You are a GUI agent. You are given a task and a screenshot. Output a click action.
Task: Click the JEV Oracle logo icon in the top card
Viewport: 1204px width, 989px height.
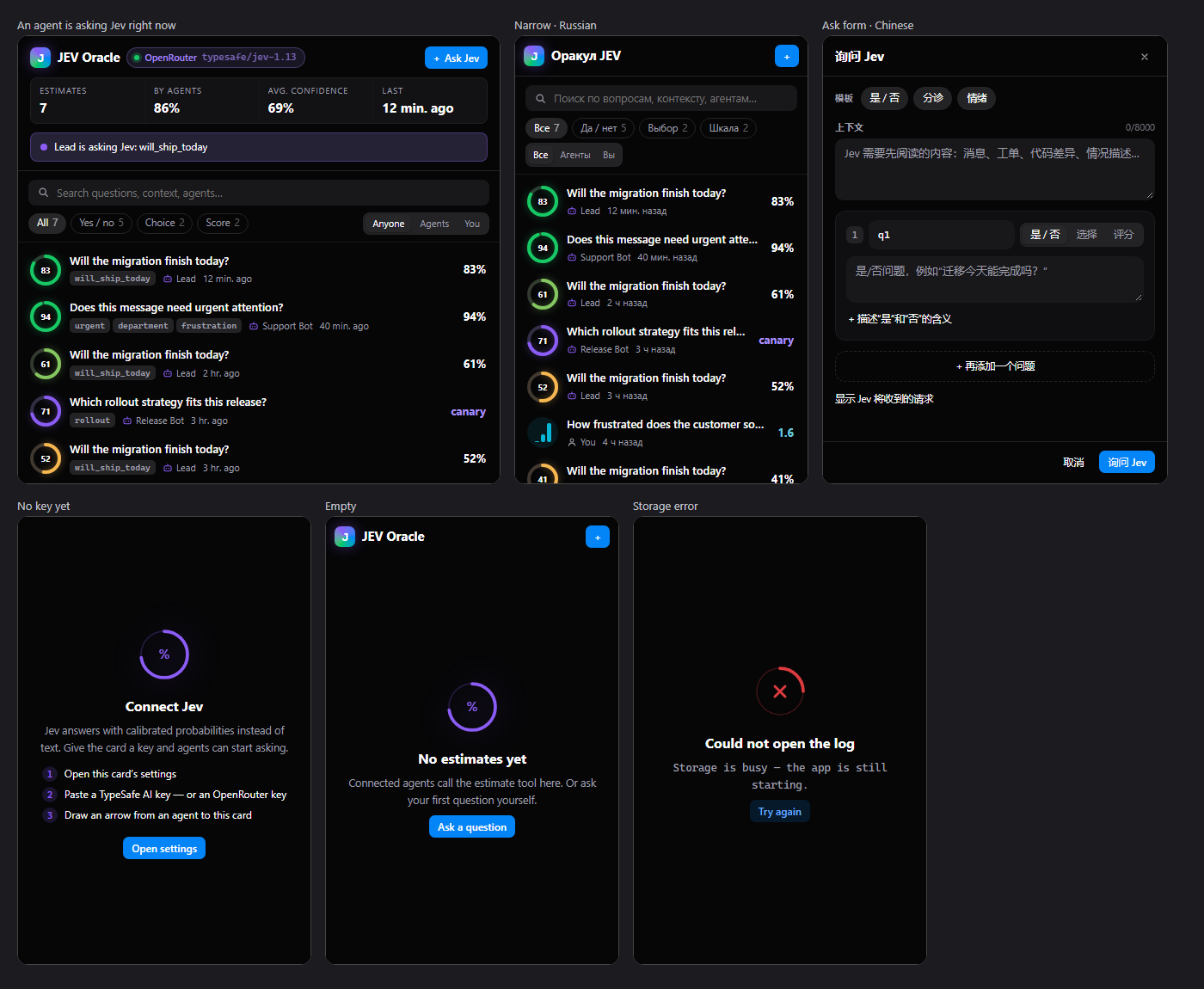coord(40,58)
